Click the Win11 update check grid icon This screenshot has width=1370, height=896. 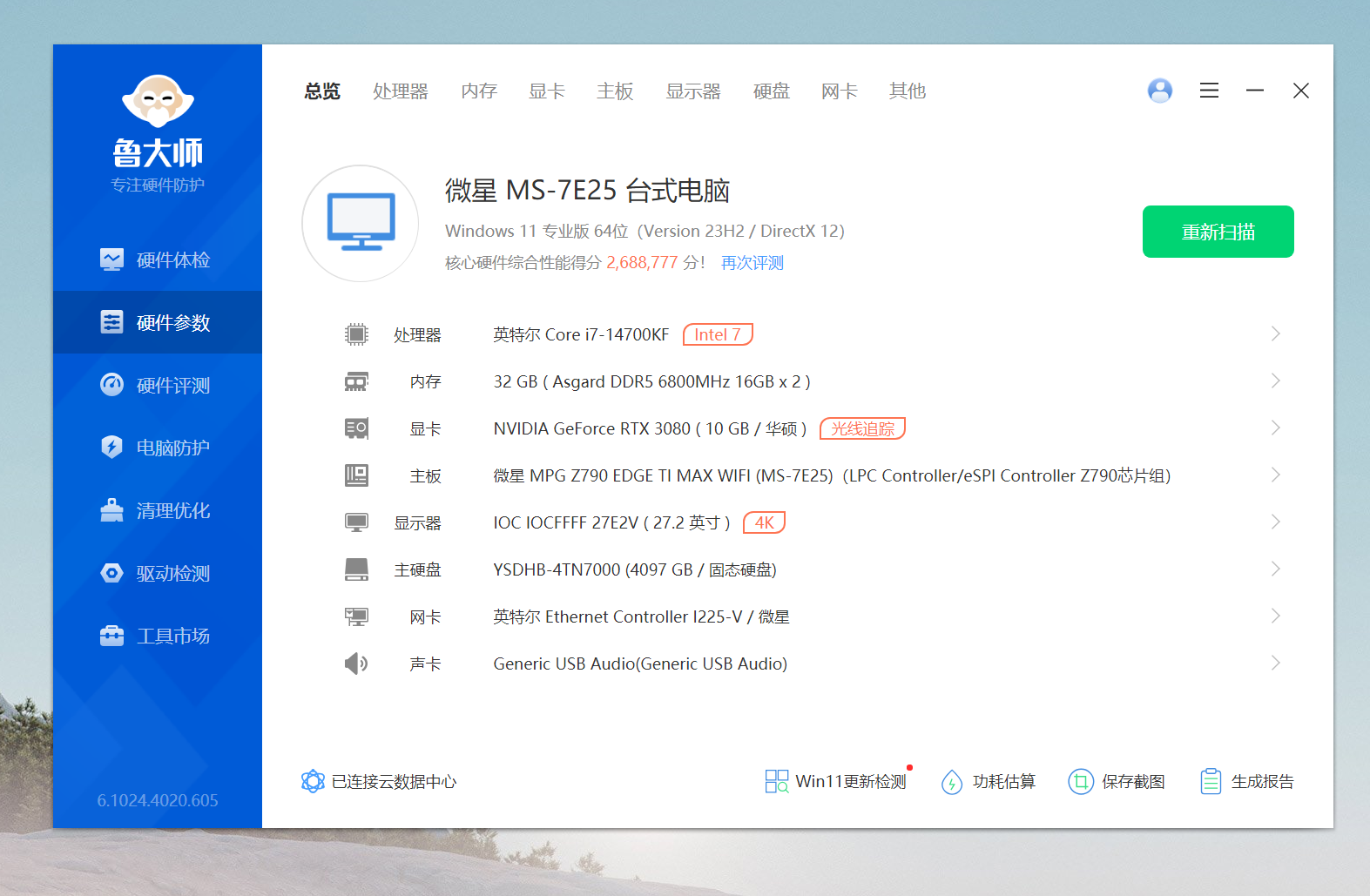click(777, 781)
